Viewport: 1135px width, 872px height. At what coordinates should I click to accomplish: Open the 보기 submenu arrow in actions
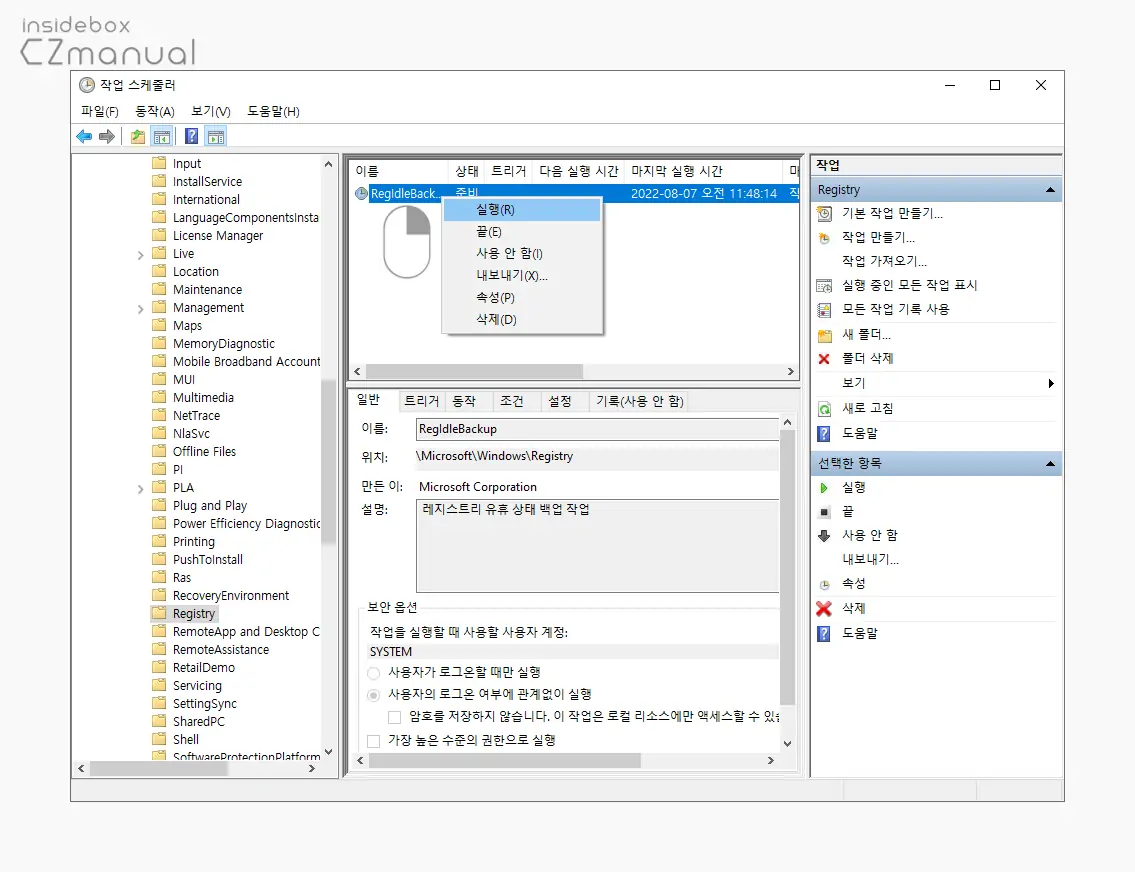click(1051, 384)
